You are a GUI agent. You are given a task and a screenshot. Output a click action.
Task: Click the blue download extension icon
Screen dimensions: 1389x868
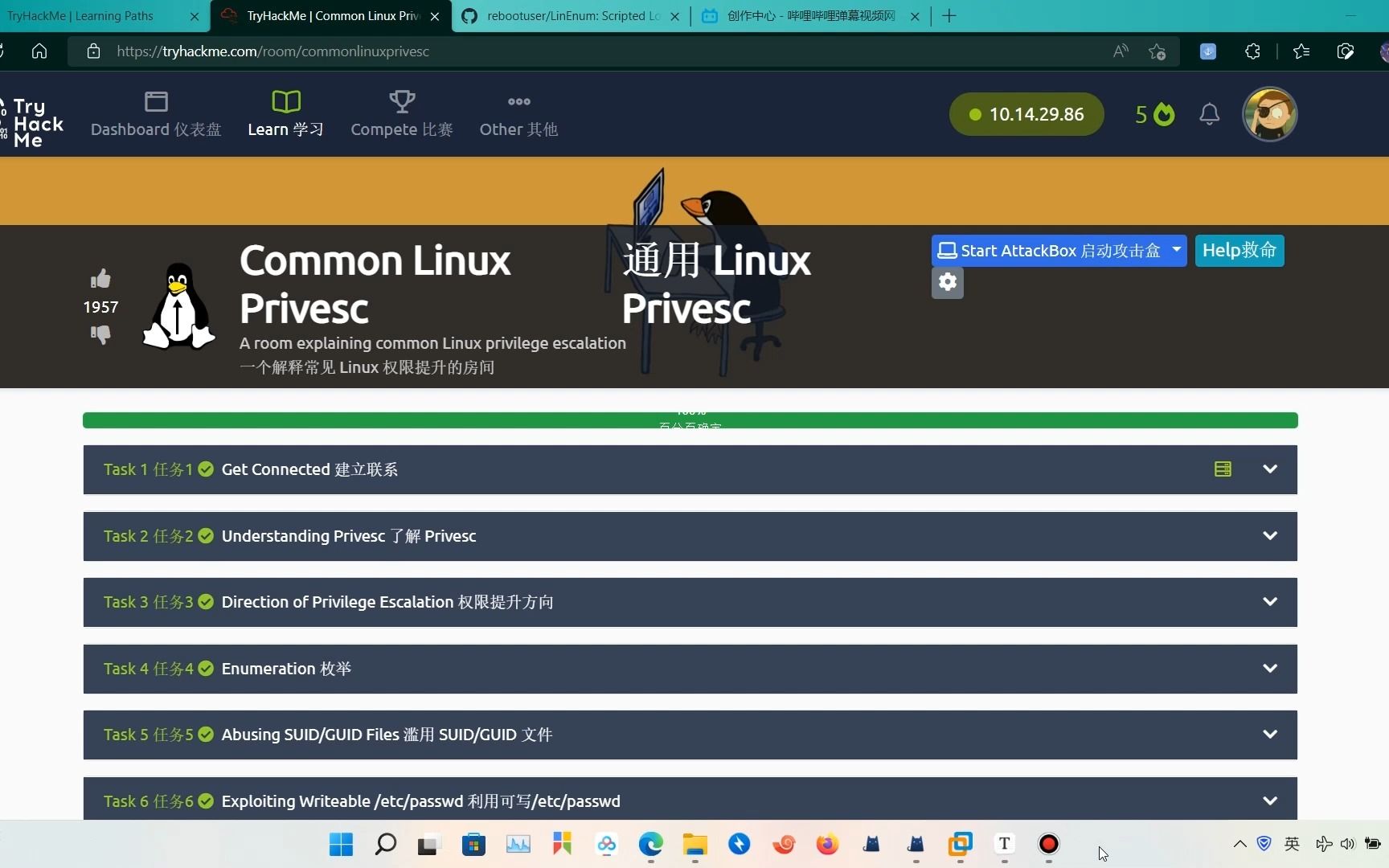coord(1208,51)
